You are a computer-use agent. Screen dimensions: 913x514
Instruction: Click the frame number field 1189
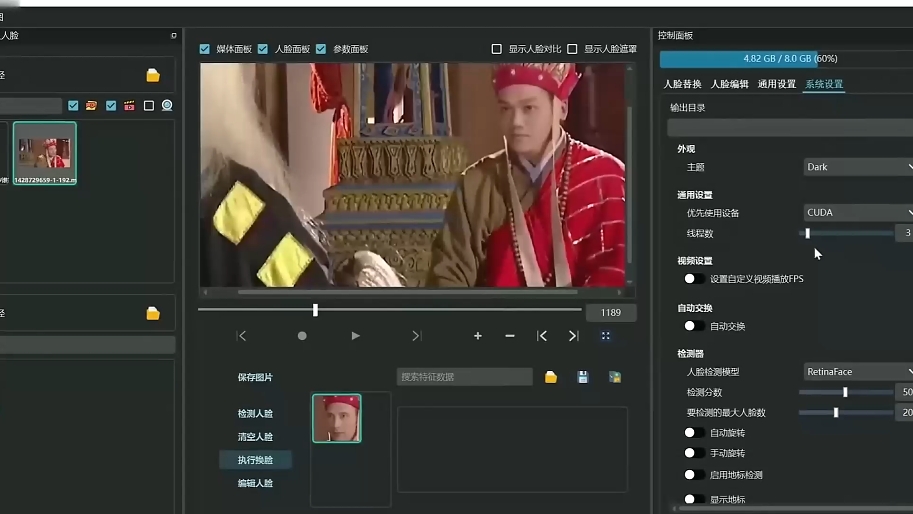pos(611,313)
